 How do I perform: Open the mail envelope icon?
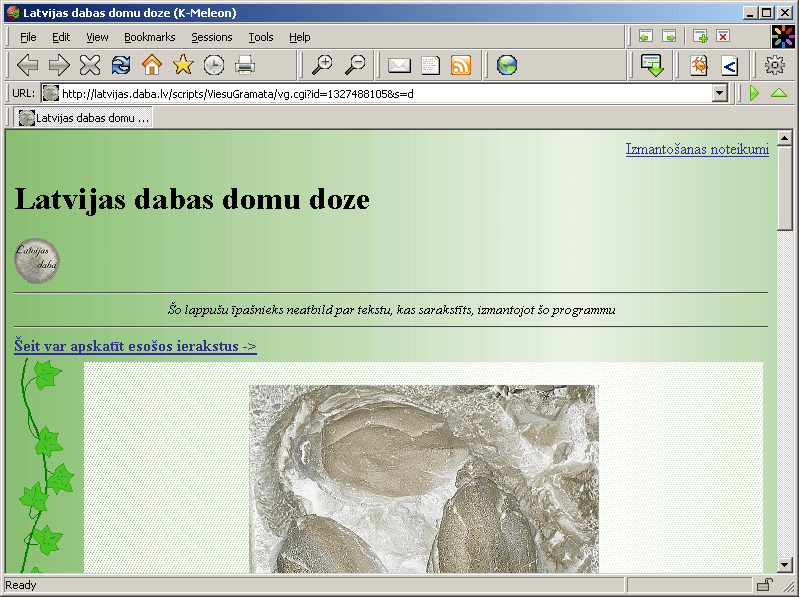coord(400,65)
